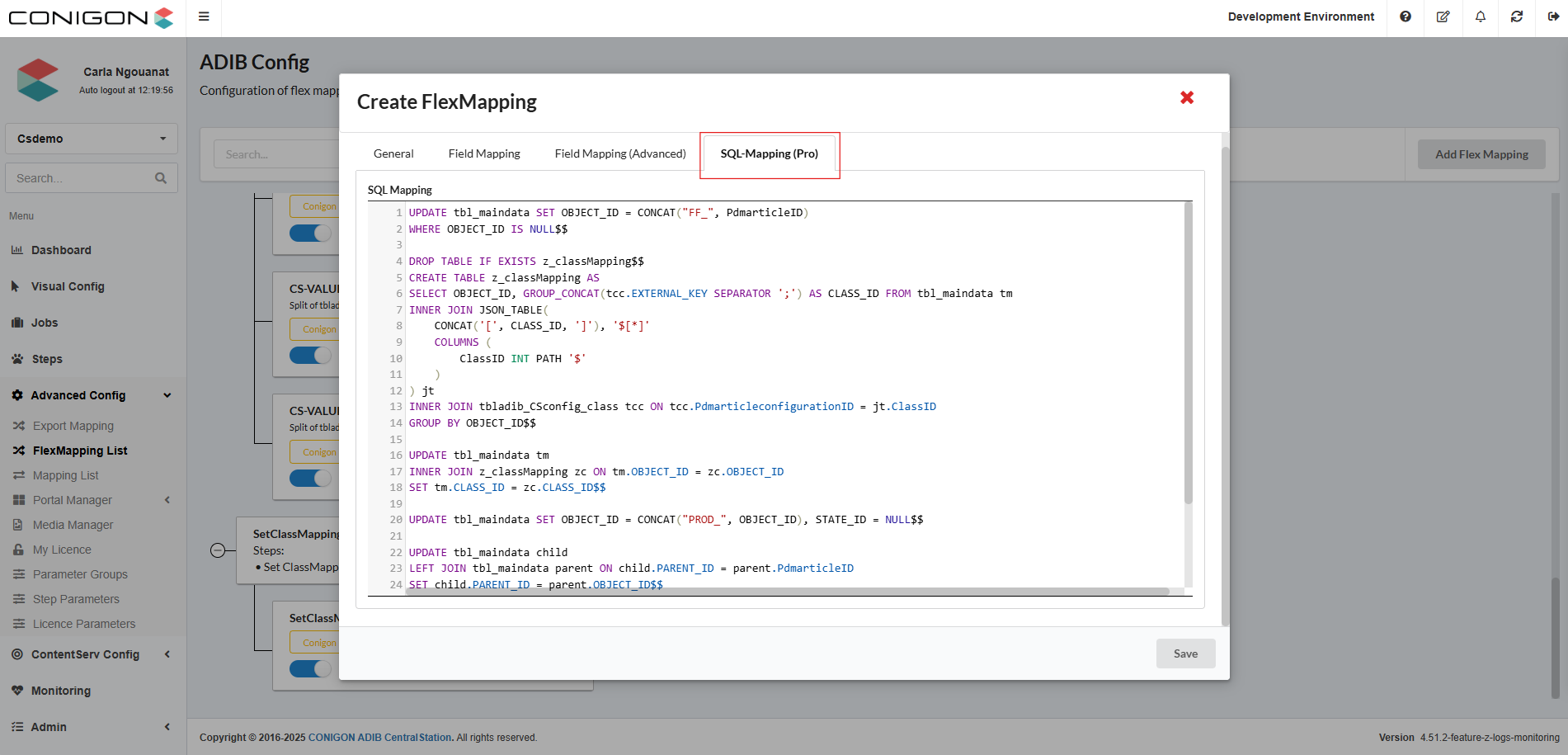Open the notifications bell icon
The image size is (1568, 755).
(x=1481, y=17)
